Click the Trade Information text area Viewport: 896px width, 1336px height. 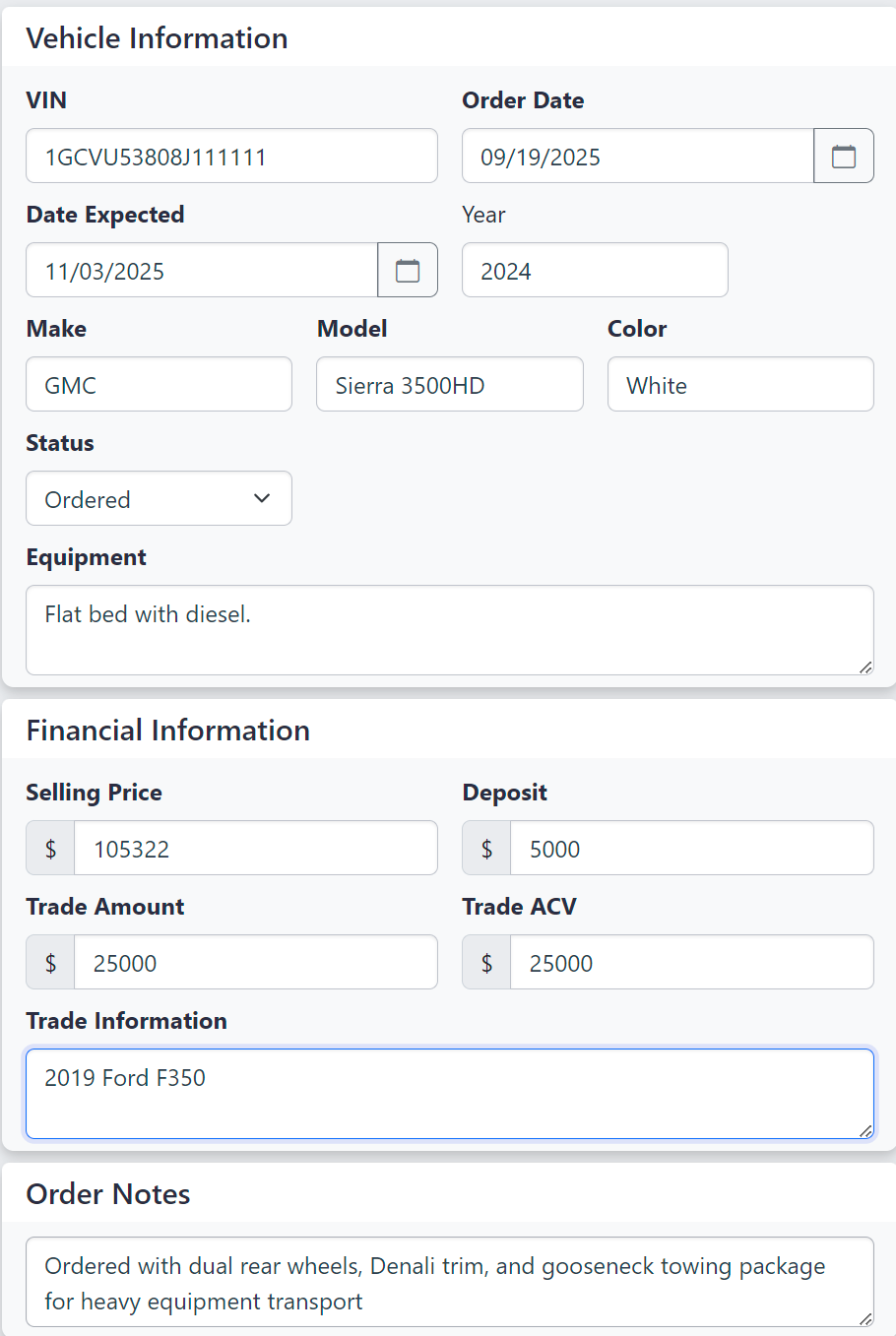pyautogui.click(x=449, y=1094)
